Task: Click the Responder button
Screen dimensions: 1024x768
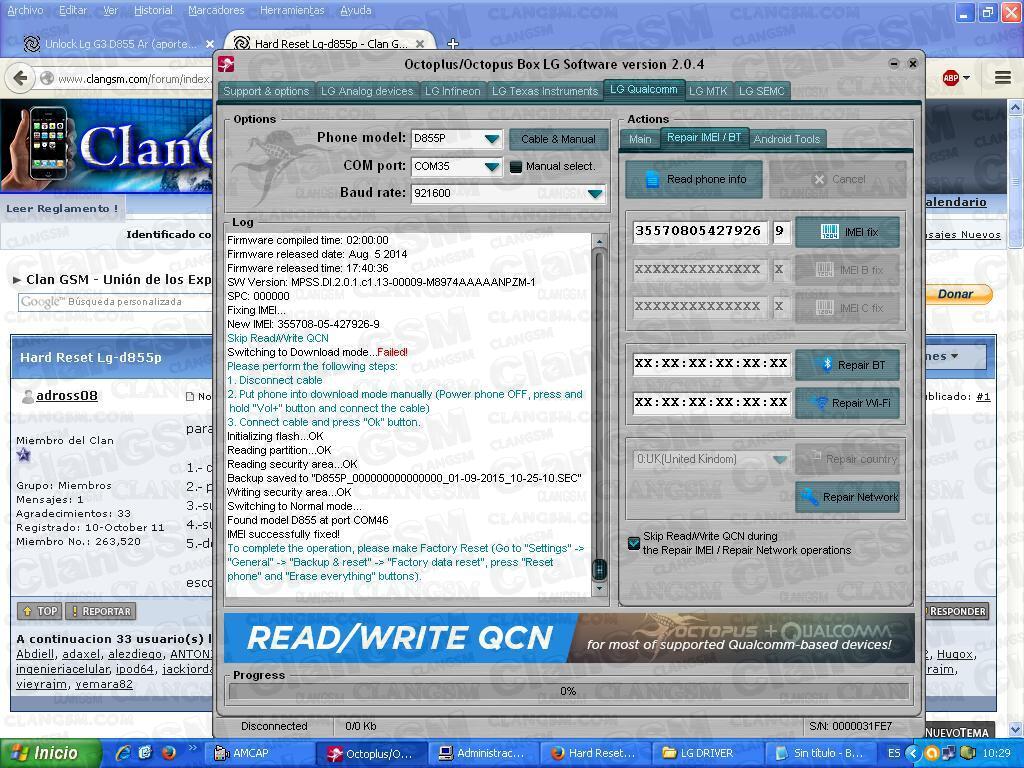Action: click(x=957, y=611)
